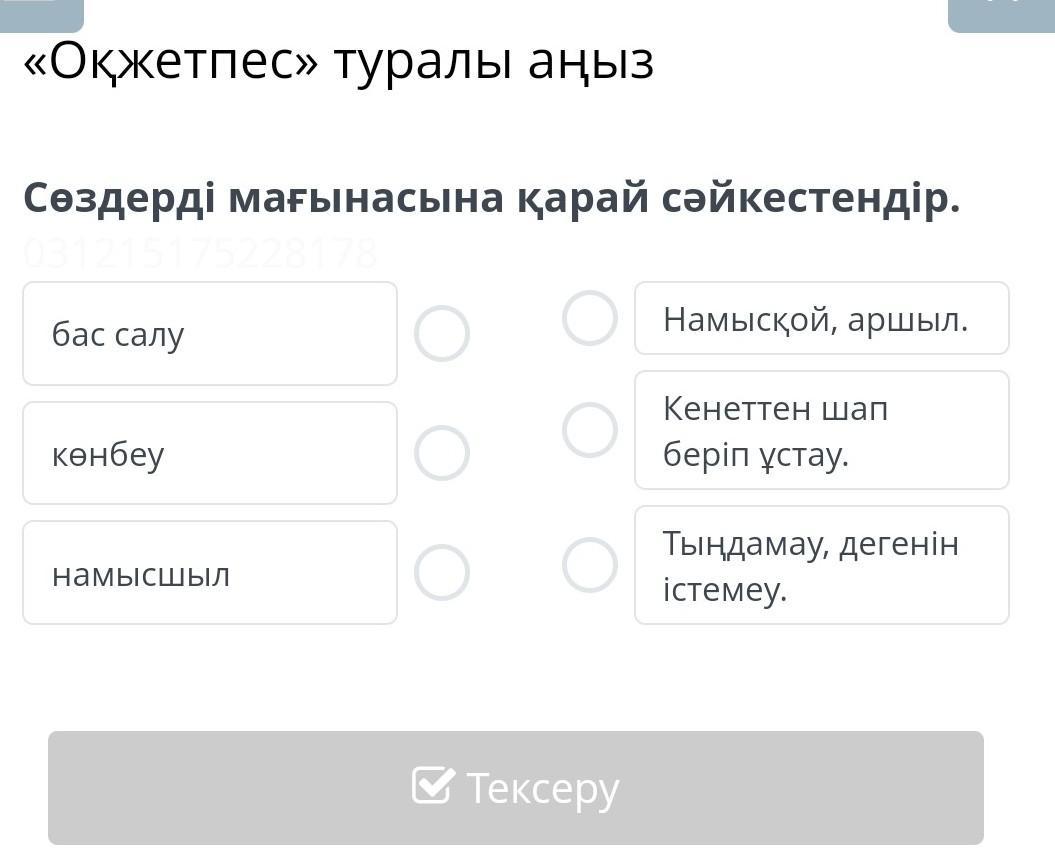1055x851 pixels.
Task: Click the Сөздерді мағынасына қарай сәйкестендір instruction
Action: (491, 198)
